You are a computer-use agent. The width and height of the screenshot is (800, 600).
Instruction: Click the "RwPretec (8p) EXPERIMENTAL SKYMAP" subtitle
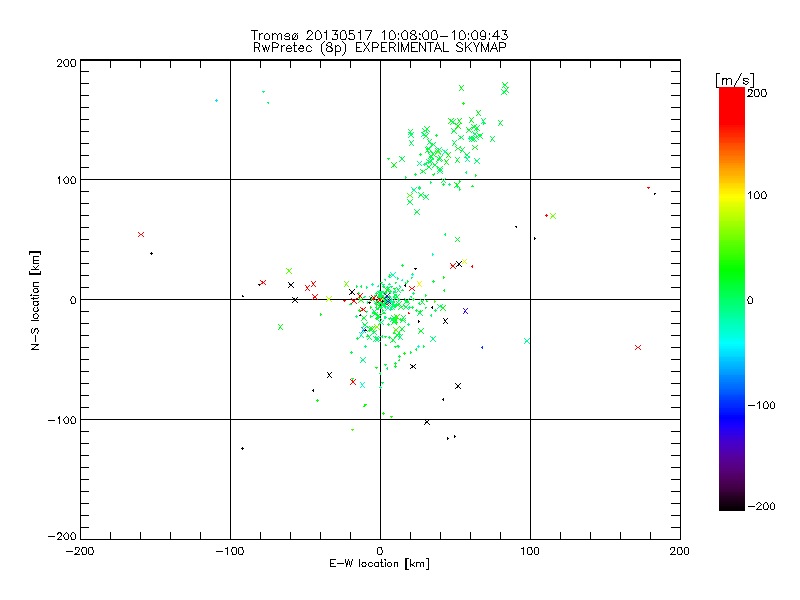380,48
